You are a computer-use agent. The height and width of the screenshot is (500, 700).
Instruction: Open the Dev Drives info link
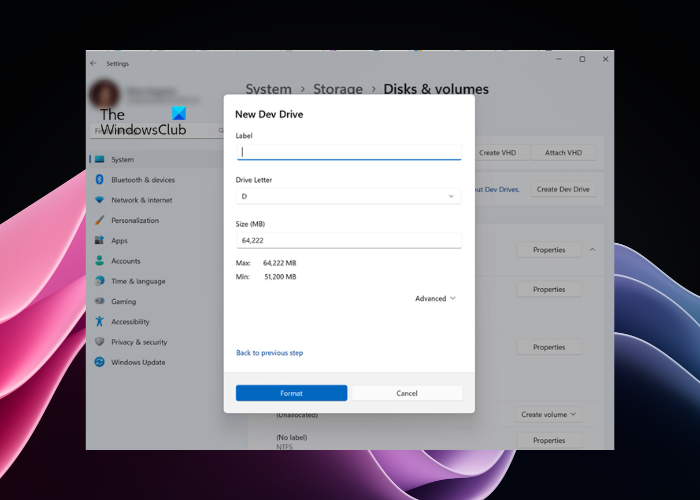coord(497,189)
